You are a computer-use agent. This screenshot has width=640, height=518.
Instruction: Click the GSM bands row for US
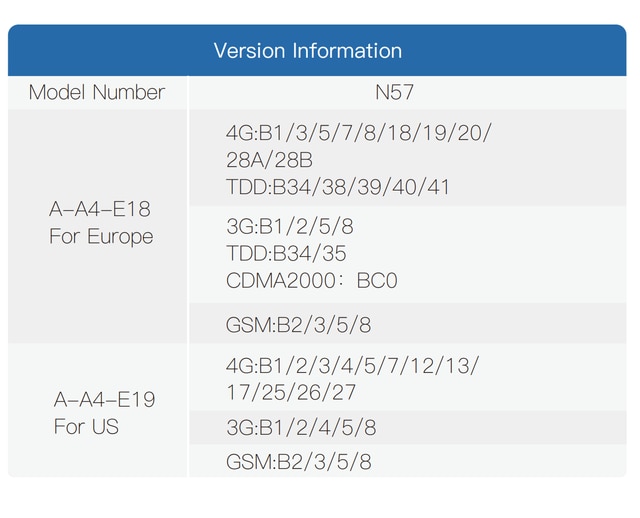point(300,461)
